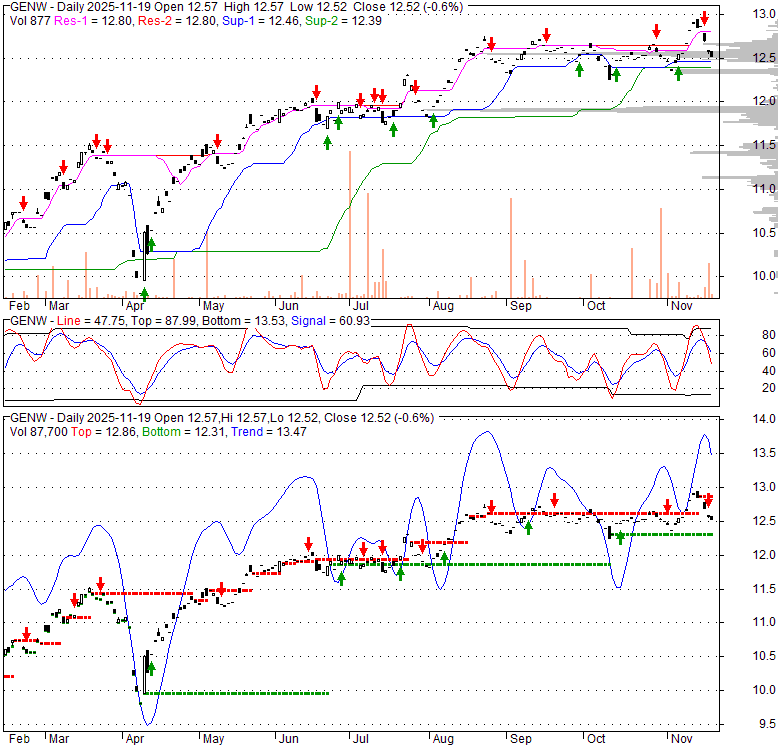The height and width of the screenshot is (745, 780).
Task: Click the red down arrow in mid-September on bottom chart
Action: click(x=555, y=502)
